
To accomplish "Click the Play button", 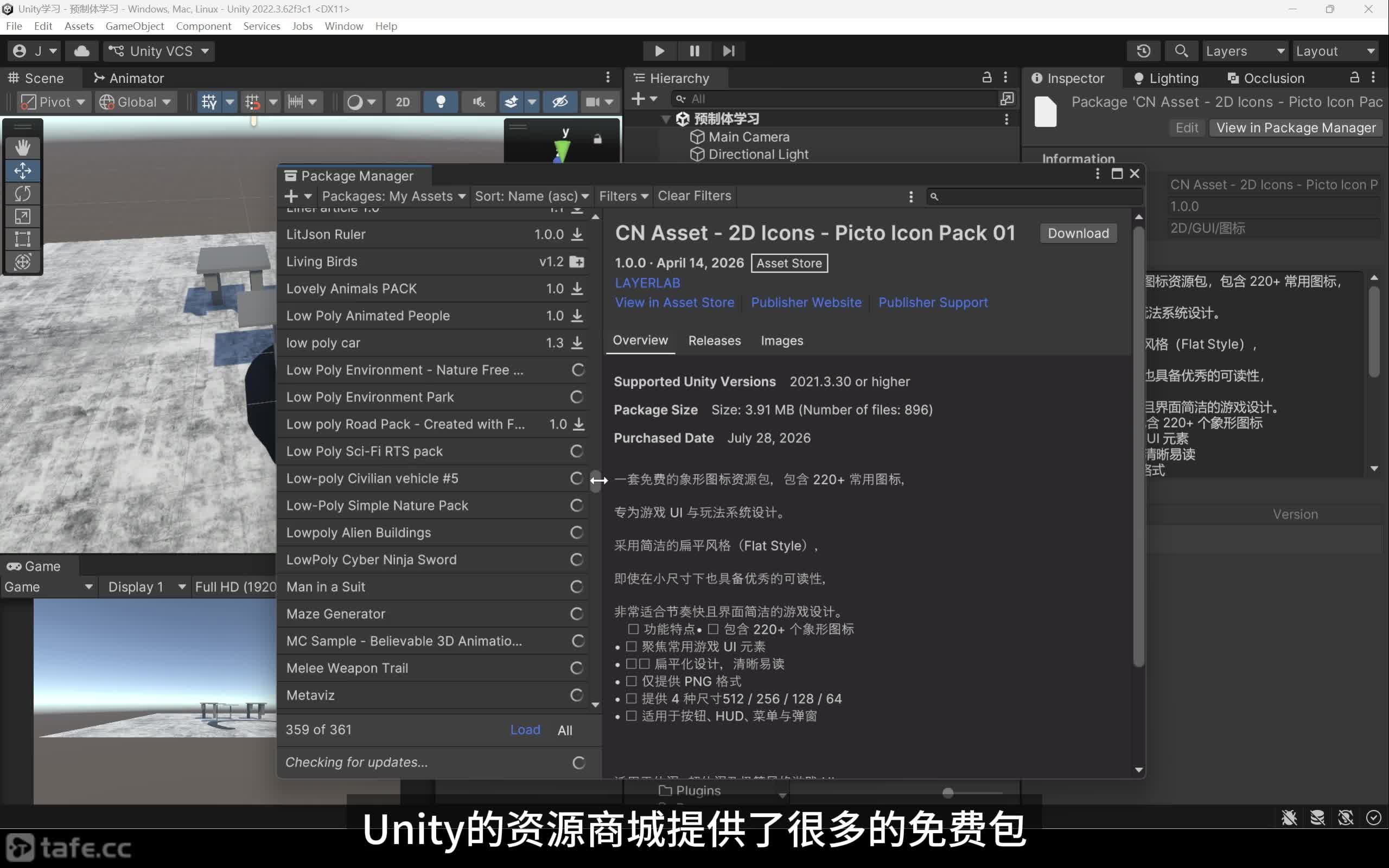I will [x=659, y=51].
